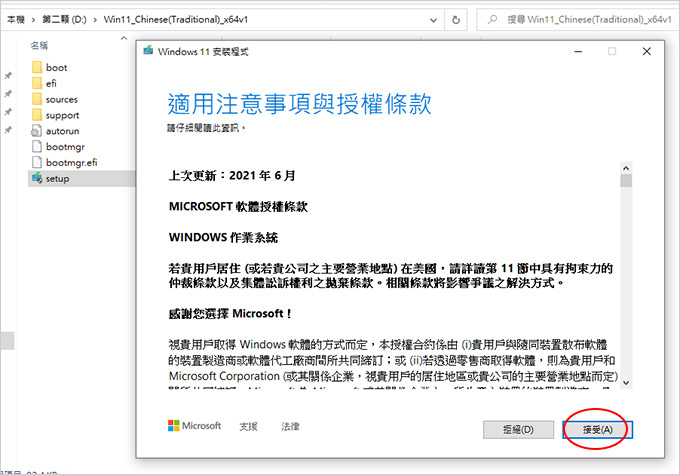Click the WINDOWS 作業系統 line

coord(223,237)
